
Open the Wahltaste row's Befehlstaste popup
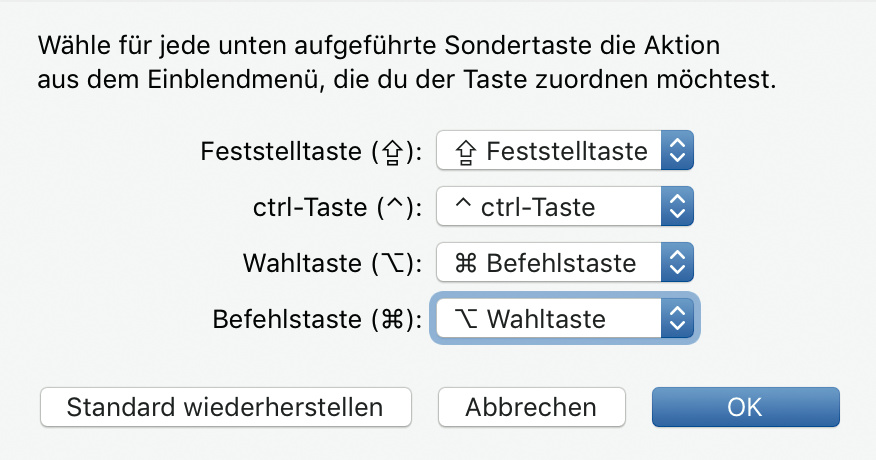pyautogui.click(x=565, y=264)
